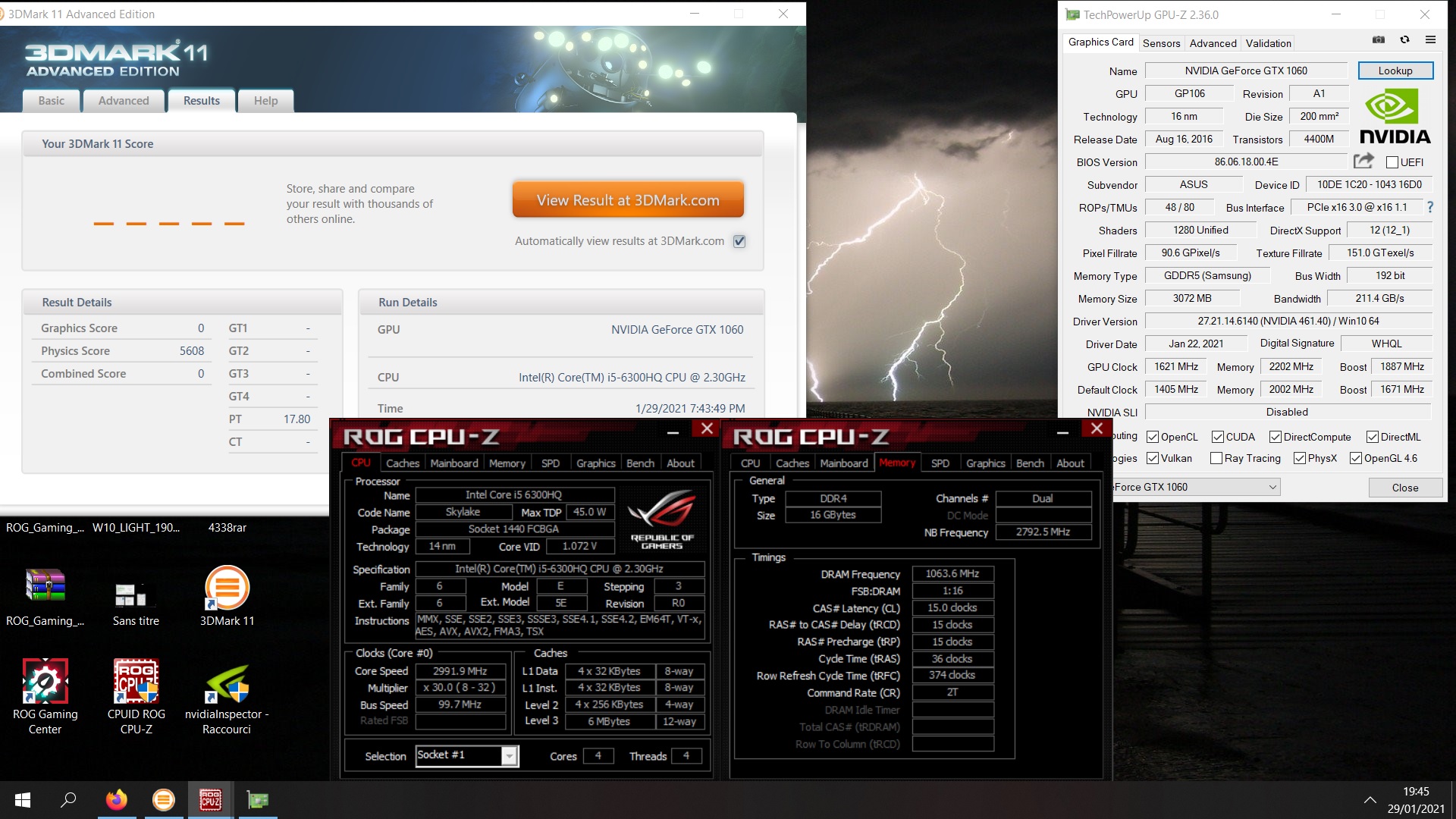Switch to the Basic tab in 3DMark 11
The height and width of the screenshot is (819, 1456).
[x=52, y=100]
